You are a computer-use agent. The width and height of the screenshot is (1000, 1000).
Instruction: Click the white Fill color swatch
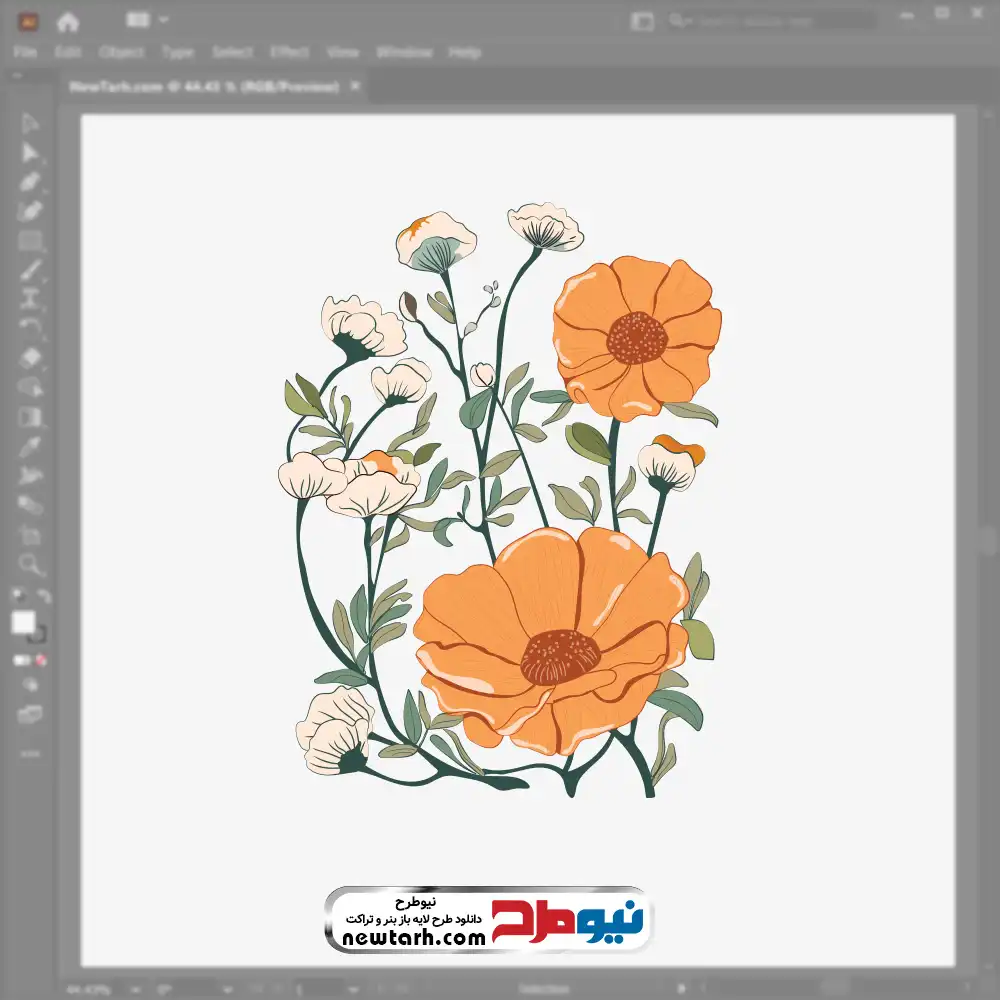23,623
